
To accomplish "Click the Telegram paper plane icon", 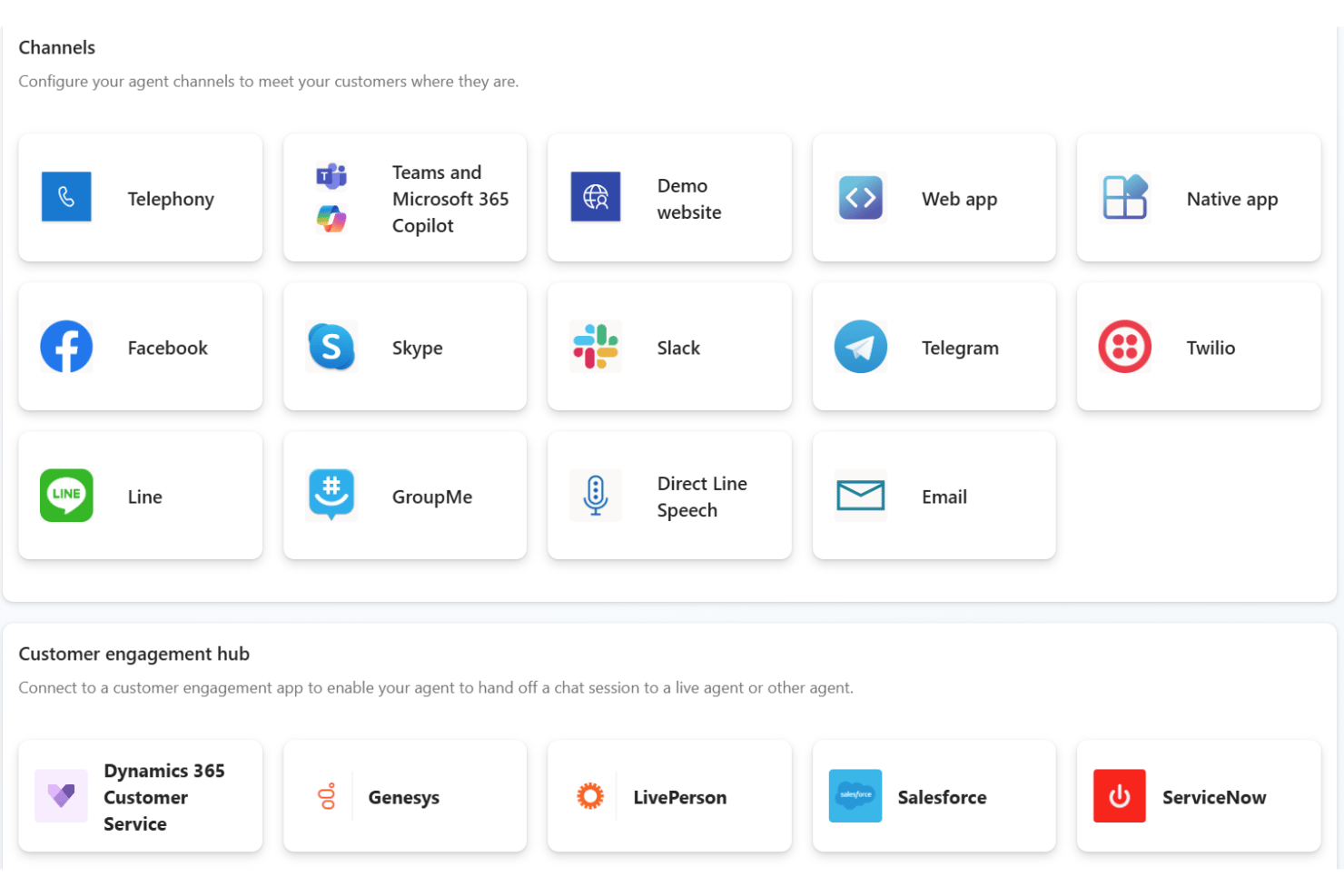I will (861, 346).
